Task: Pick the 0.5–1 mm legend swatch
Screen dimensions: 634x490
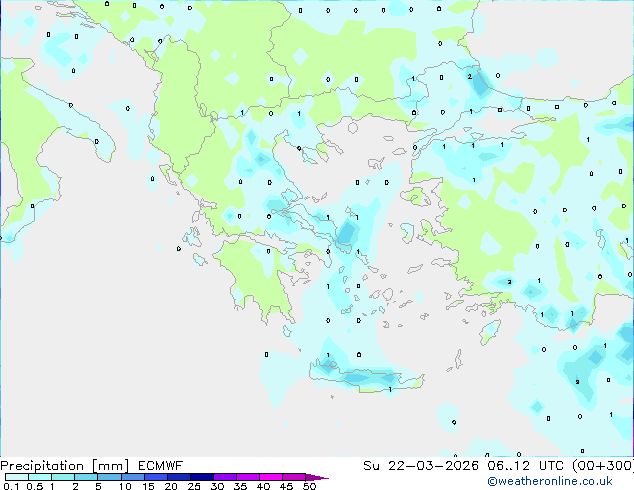Action: [x=40, y=477]
